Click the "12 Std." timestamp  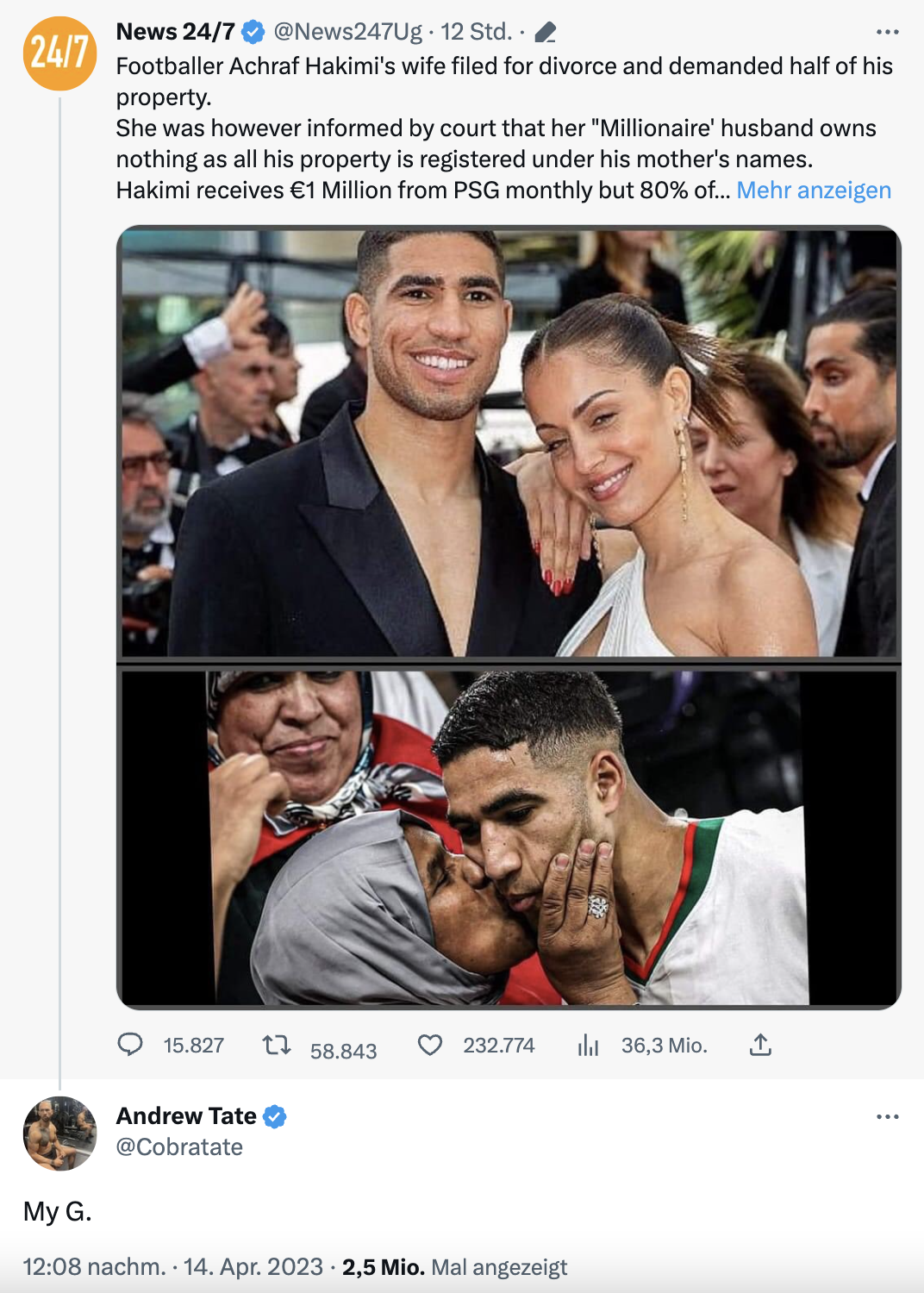[x=476, y=32]
